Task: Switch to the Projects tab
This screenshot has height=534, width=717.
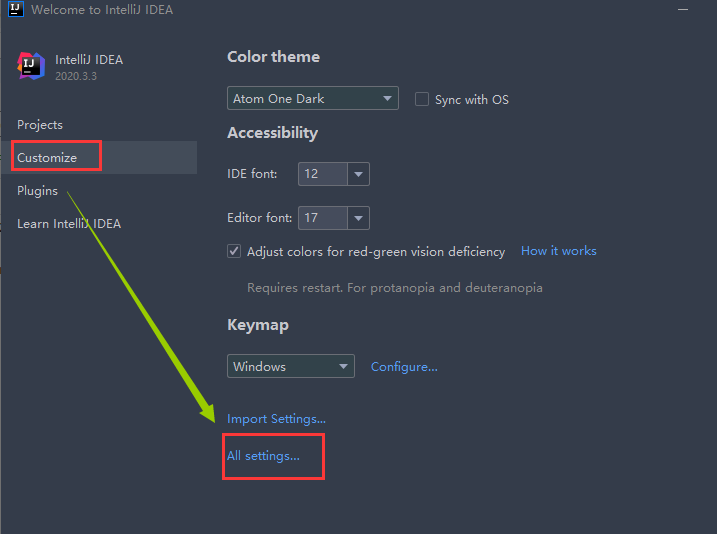Action: pos(40,125)
